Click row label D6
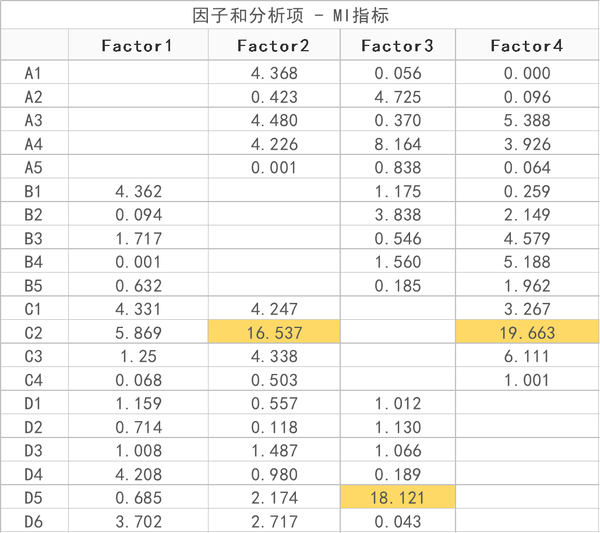The image size is (600, 533). click(34, 521)
